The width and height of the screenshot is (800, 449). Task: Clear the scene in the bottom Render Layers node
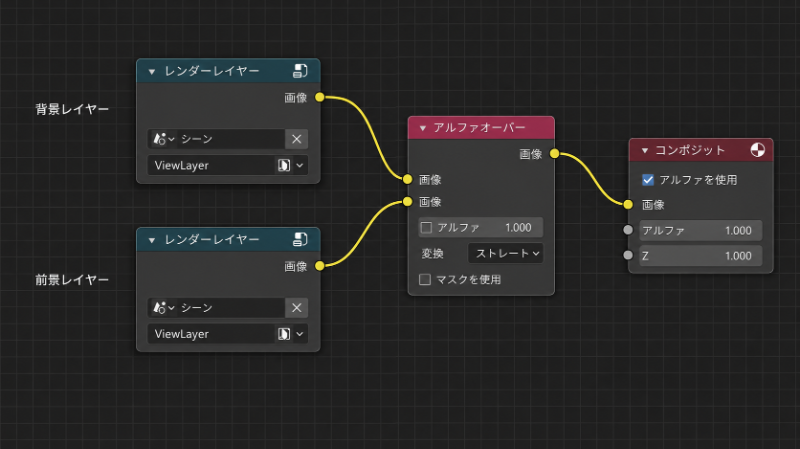click(296, 308)
